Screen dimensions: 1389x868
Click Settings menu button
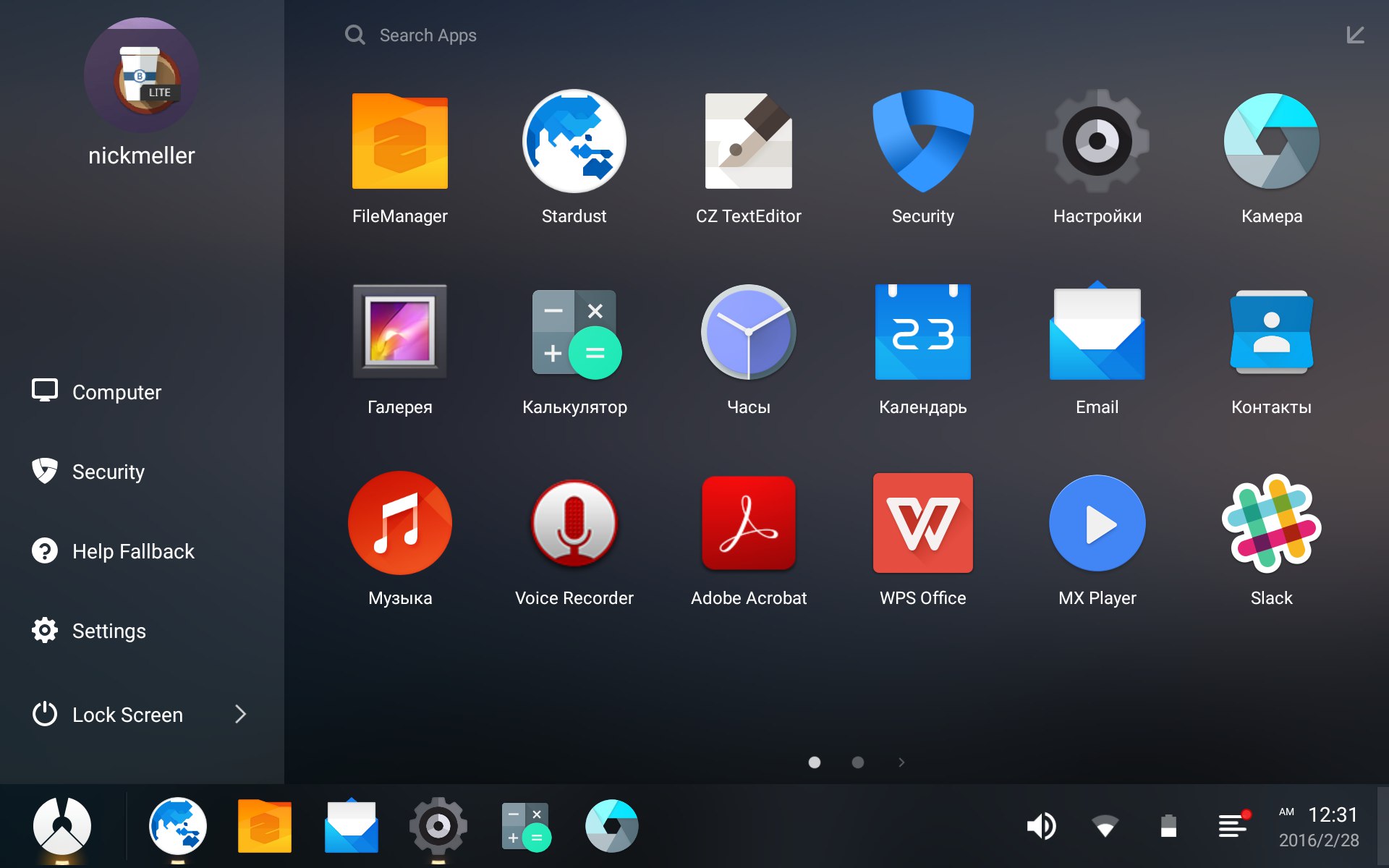pyautogui.click(x=111, y=629)
